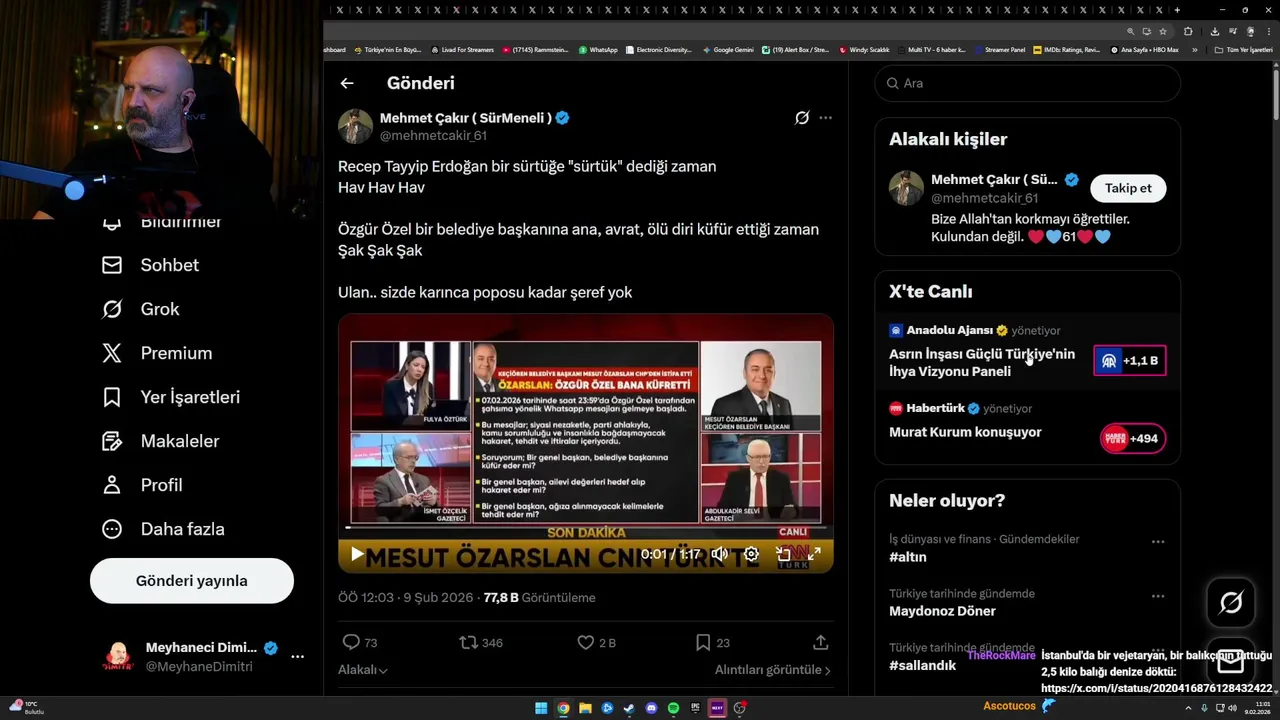Join the Habertürk +494 live stream
This screenshot has height=720, width=1280.
click(x=1133, y=438)
